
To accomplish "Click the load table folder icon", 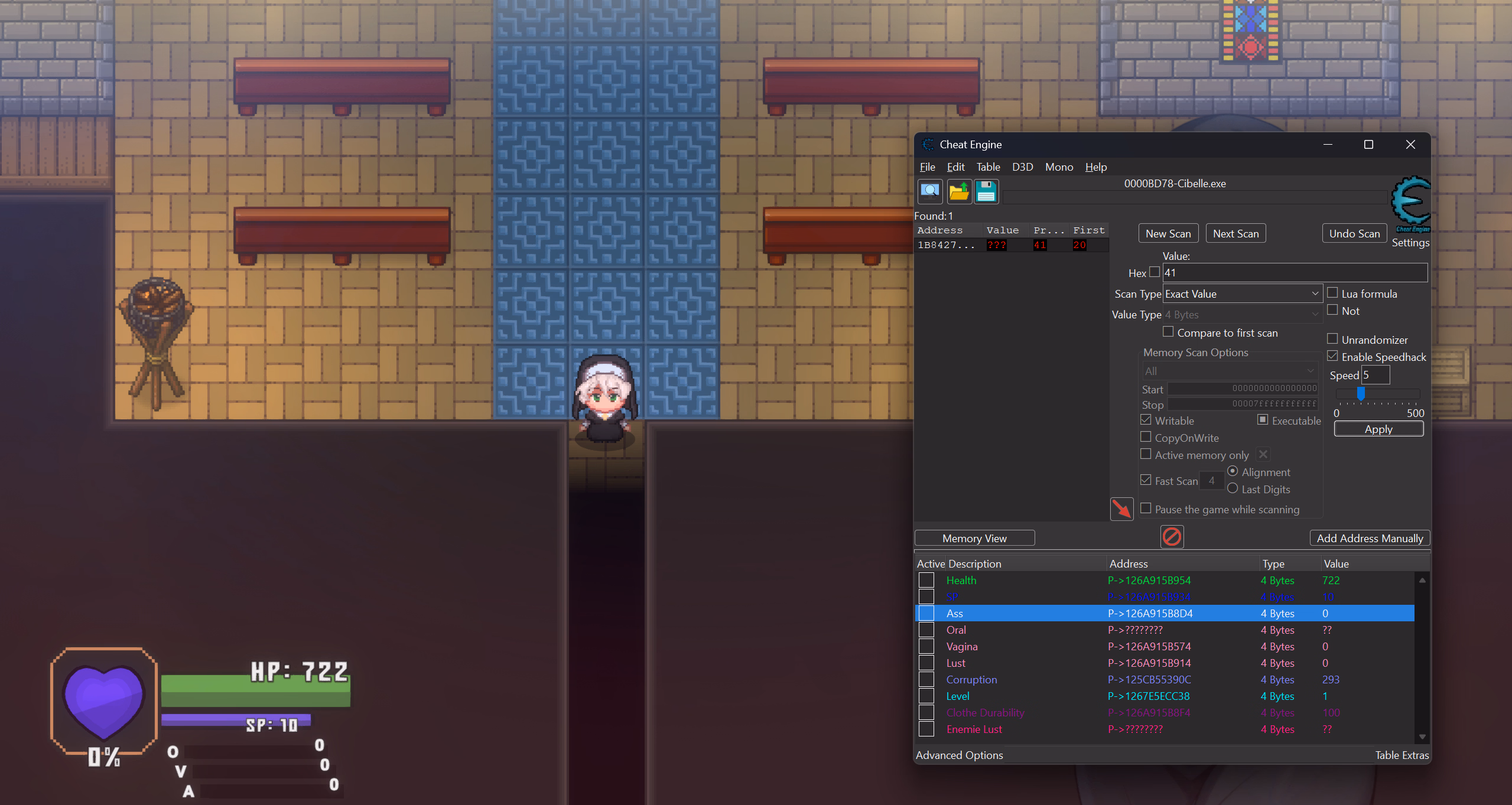I will pos(958,191).
